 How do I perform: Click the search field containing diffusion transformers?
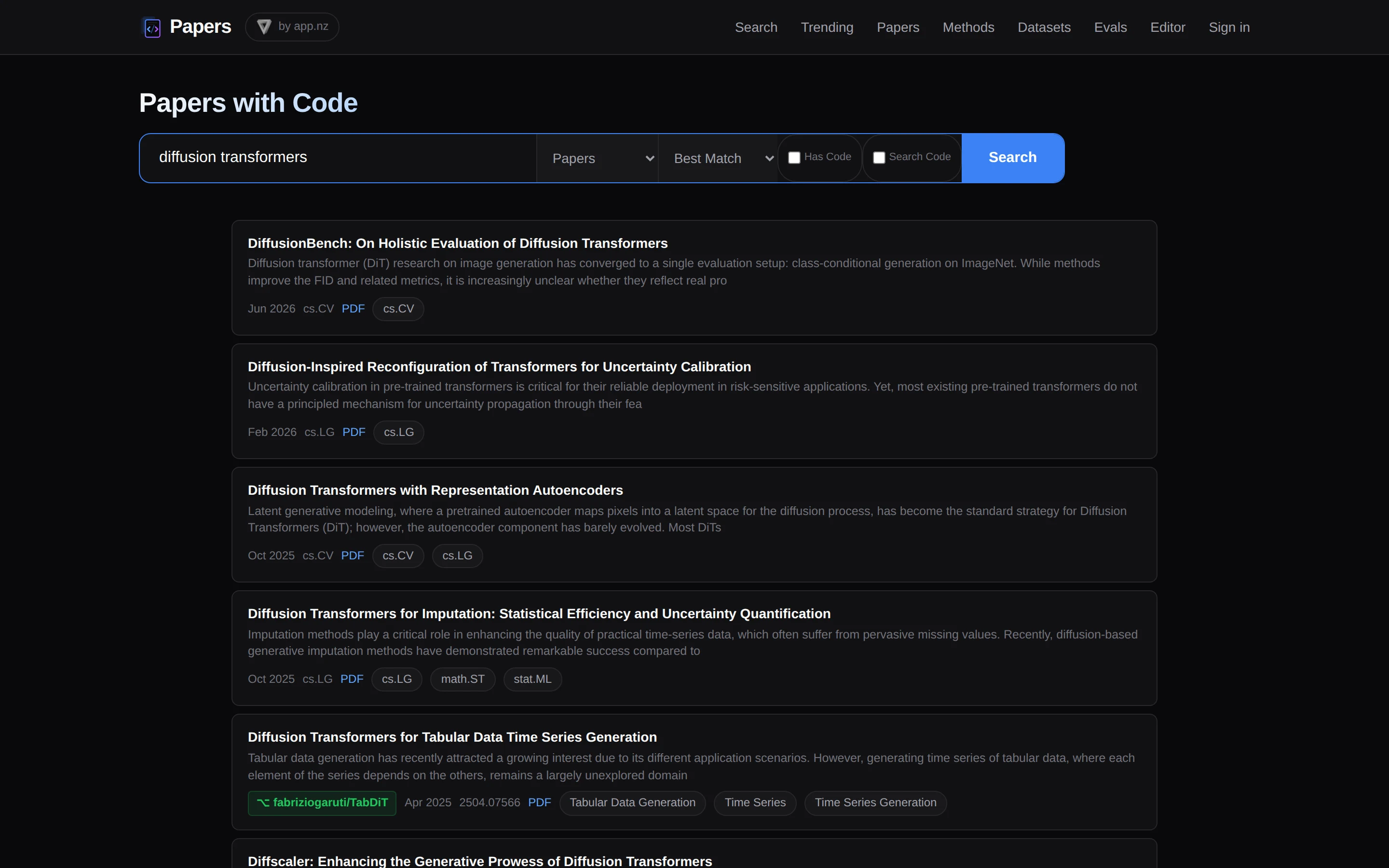338,158
